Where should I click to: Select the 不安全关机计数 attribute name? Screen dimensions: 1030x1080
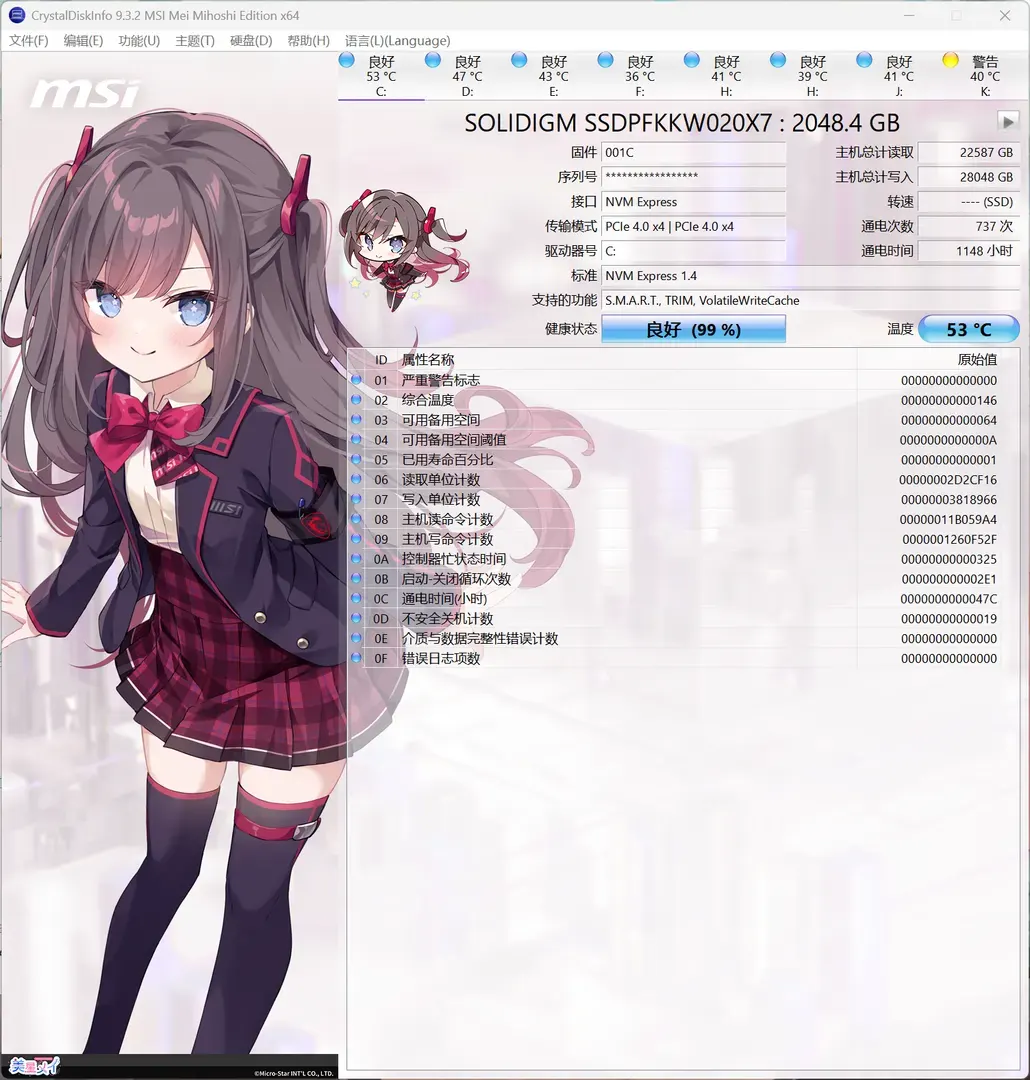pos(448,619)
